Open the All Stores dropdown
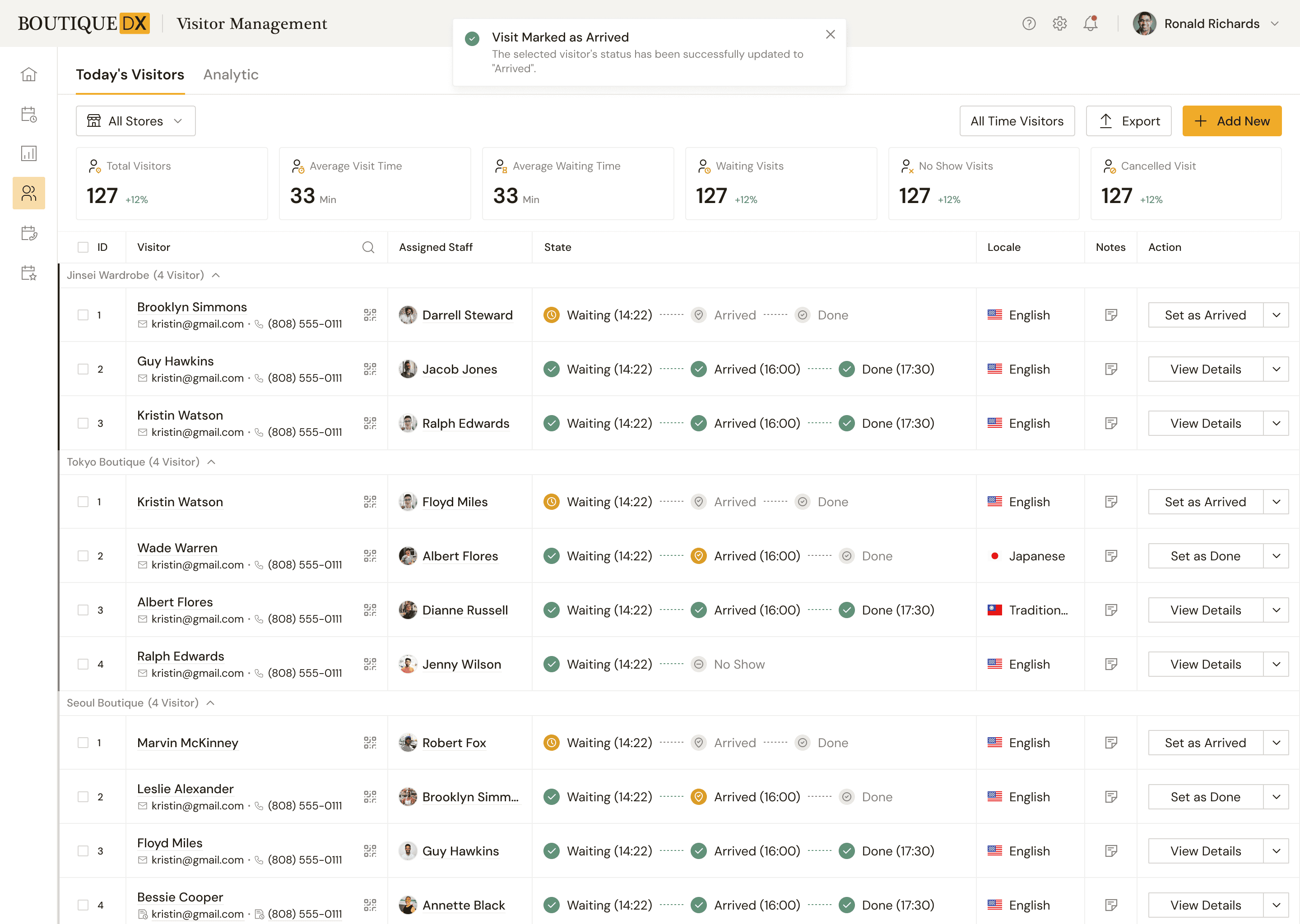This screenshot has width=1300, height=924. click(135, 121)
